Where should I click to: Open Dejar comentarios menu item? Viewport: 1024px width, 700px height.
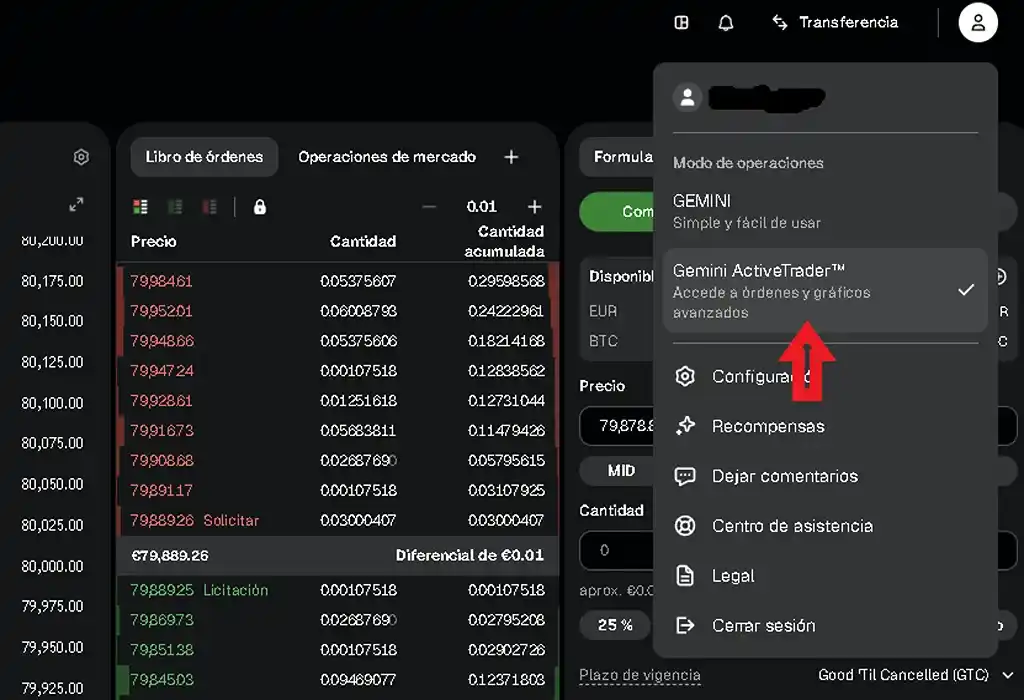pyautogui.click(x=825, y=476)
